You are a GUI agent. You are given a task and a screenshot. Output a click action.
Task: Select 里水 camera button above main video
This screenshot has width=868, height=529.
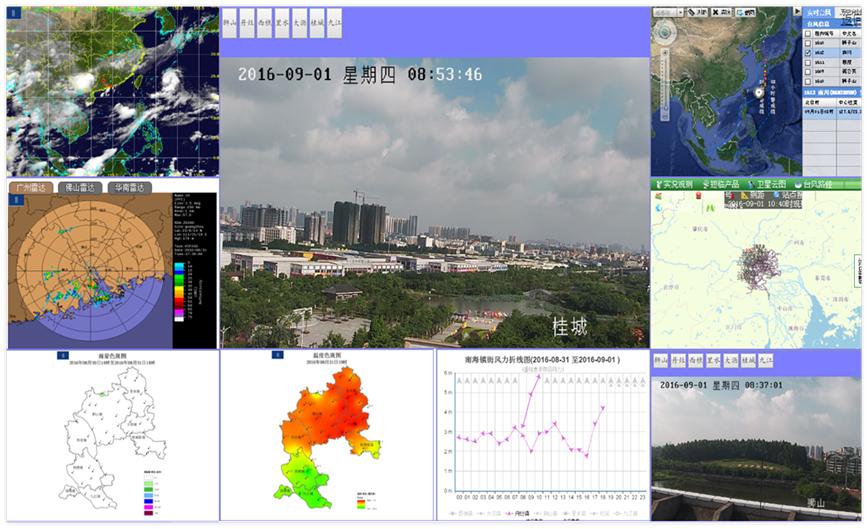(282, 23)
